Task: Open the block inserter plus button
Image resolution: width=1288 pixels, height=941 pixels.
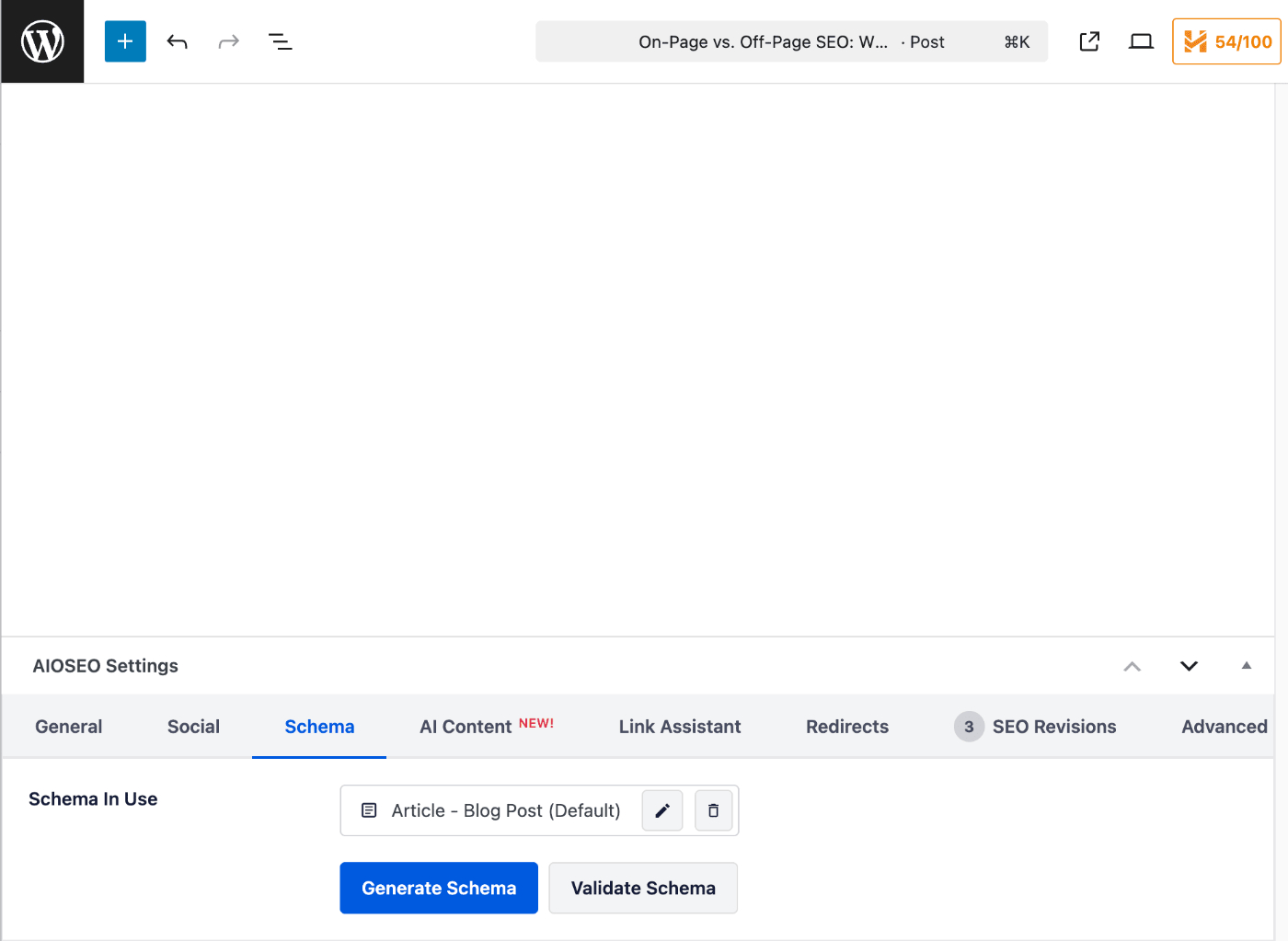Action: point(125,41)
